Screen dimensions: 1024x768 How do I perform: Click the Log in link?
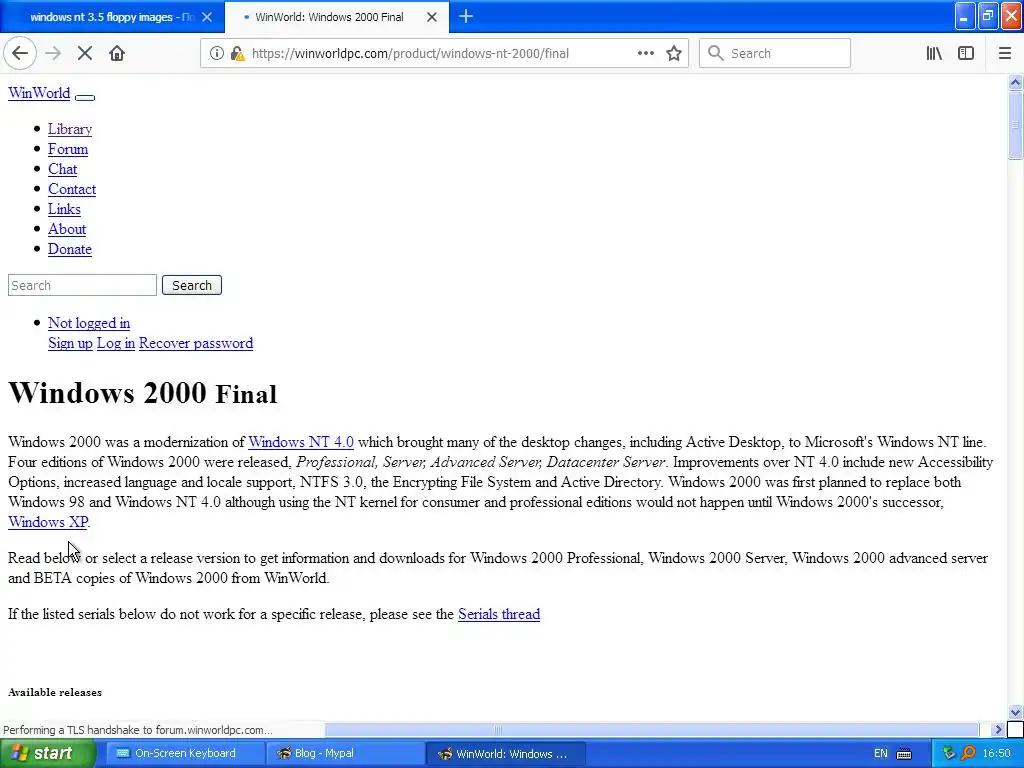coord(116,344)
